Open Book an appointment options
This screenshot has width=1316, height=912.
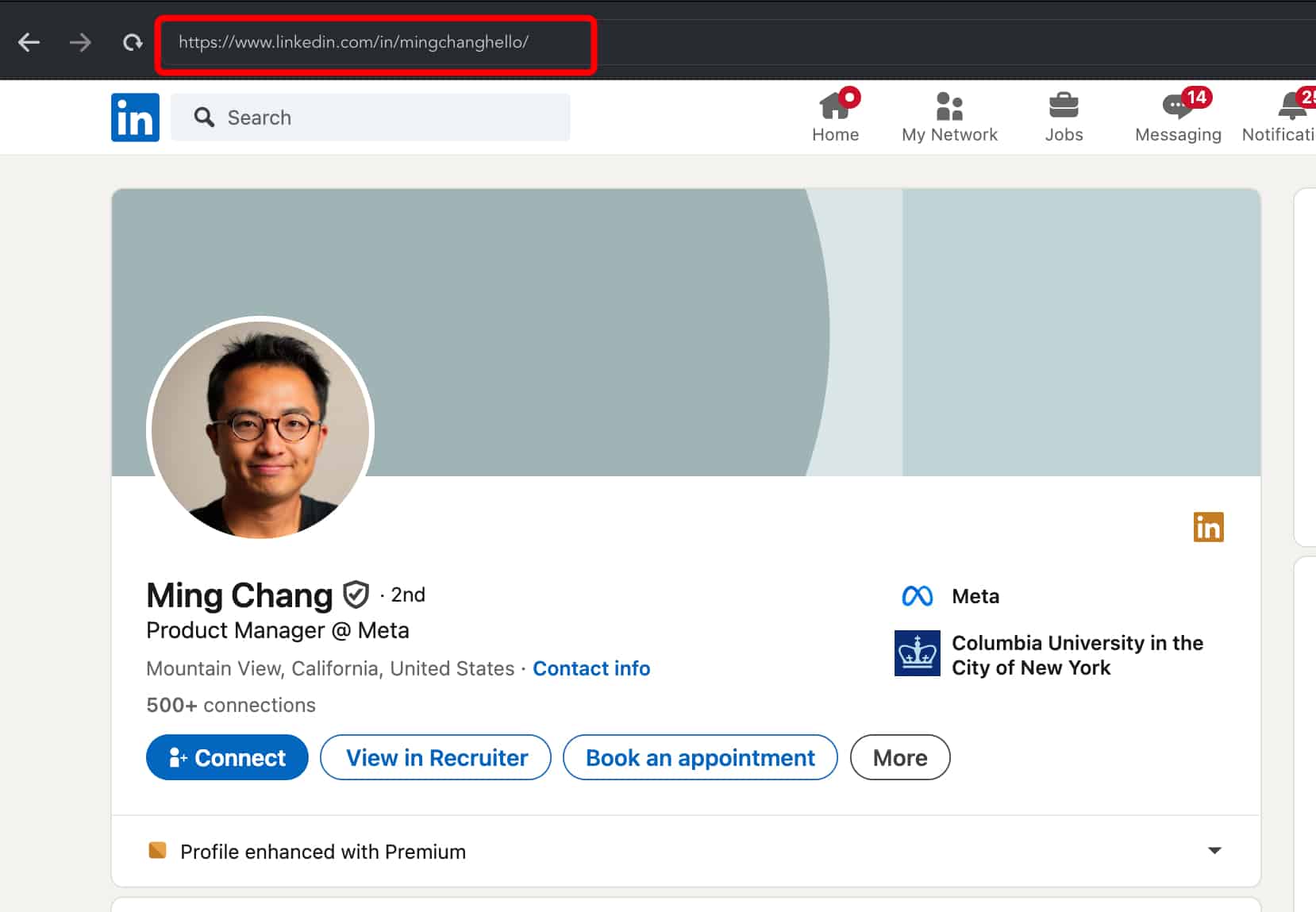pyautogui.click(x=700, y=757)
